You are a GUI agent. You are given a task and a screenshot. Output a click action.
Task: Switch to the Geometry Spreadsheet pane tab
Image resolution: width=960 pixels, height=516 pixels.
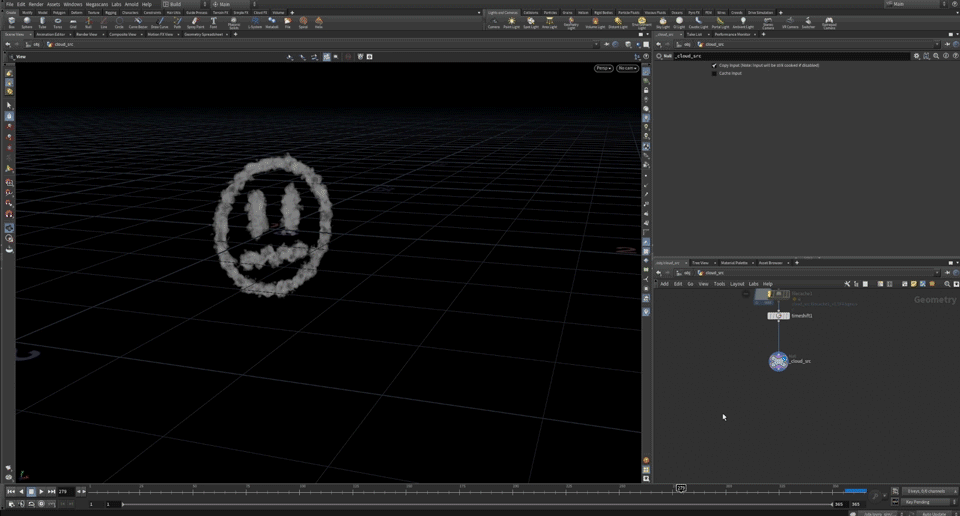pos(203,34)
